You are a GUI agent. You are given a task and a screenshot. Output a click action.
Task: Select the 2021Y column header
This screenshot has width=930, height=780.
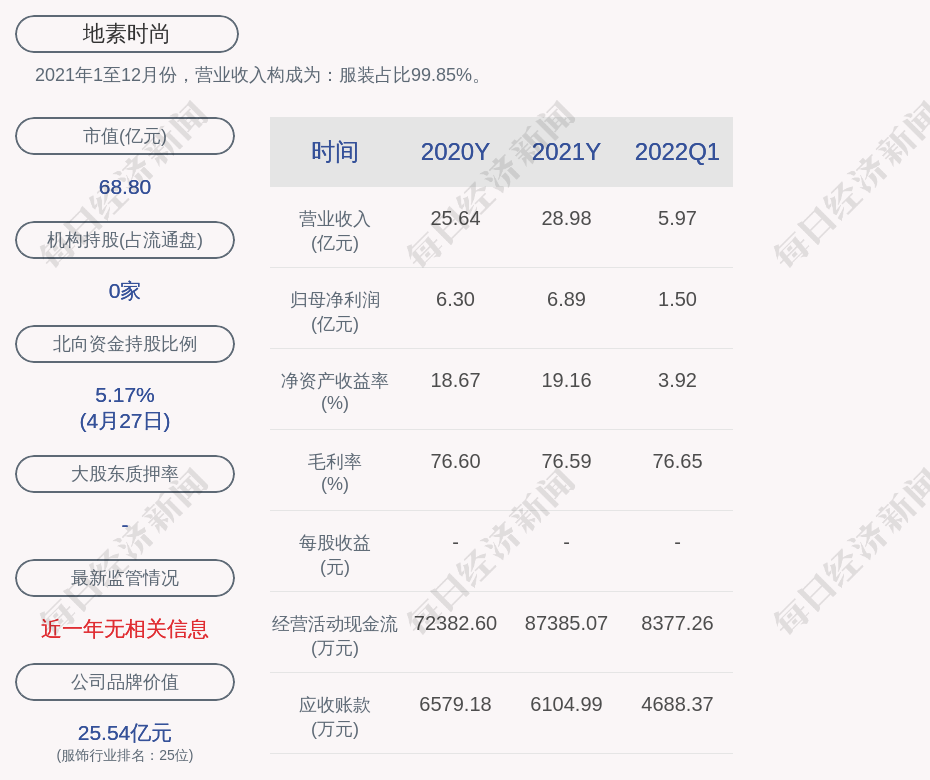click(566, 152)
